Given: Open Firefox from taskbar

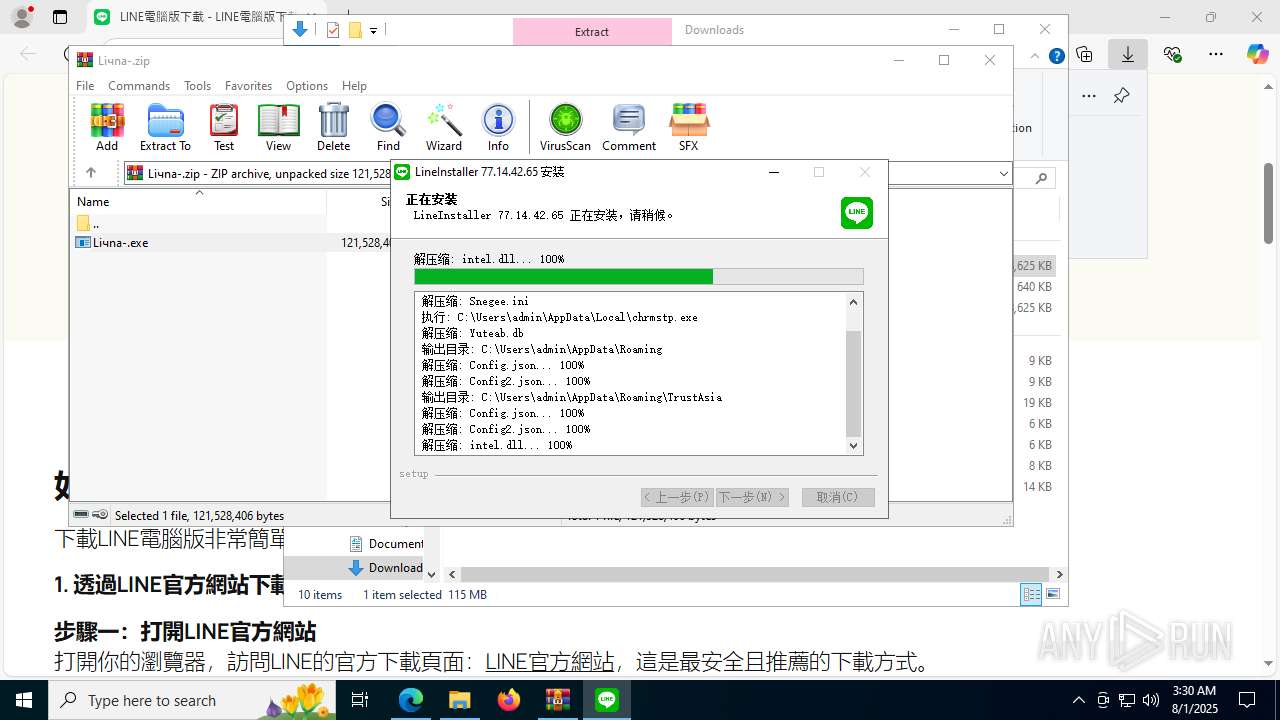Looking at the screenshot, I should click(x=509, y=700).
